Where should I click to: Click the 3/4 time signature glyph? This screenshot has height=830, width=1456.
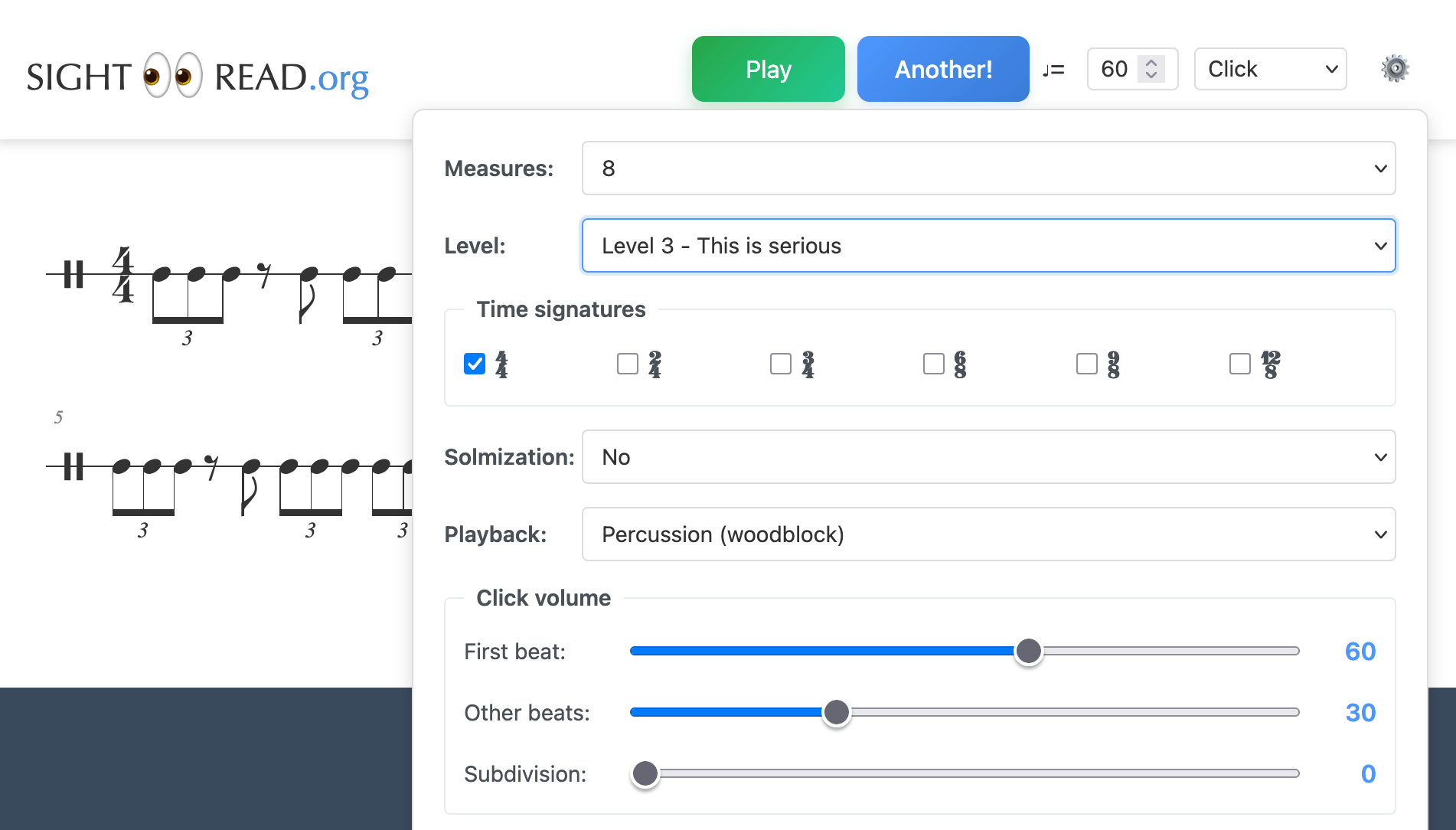[808, 364]
